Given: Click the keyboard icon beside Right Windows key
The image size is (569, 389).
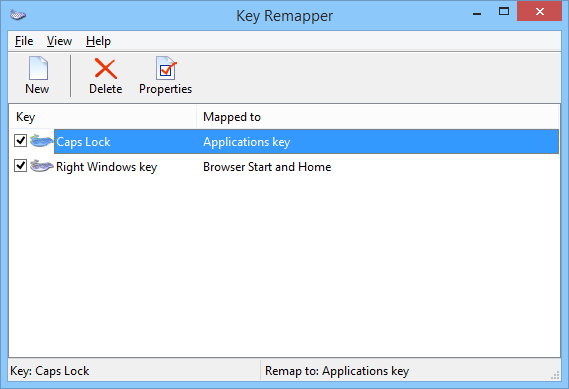Looking at the screenshot, I should tap(41, 166).
